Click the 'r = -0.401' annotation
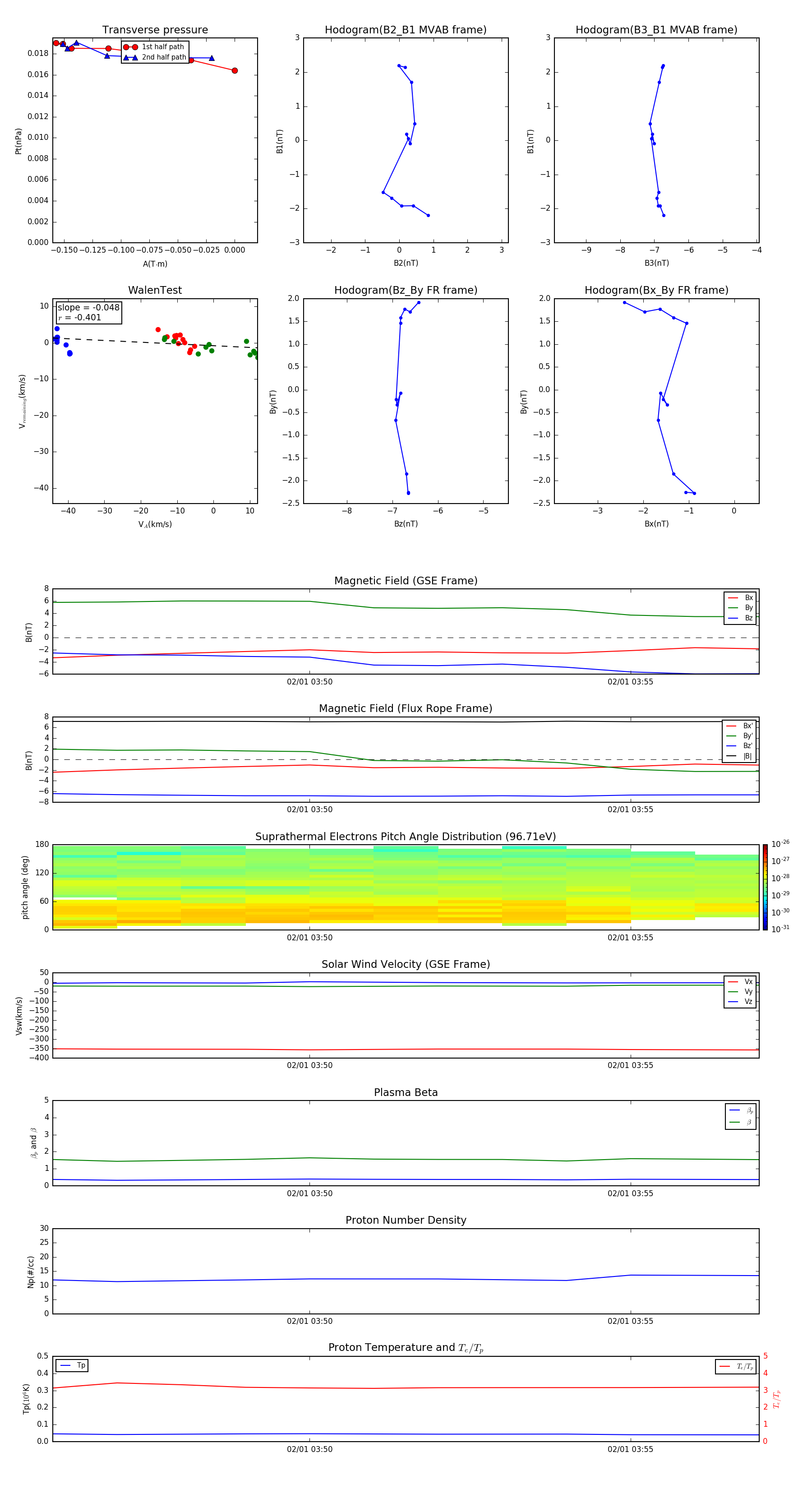The width and height of the screenshot is (812, 1489). [x=80, y=317]
